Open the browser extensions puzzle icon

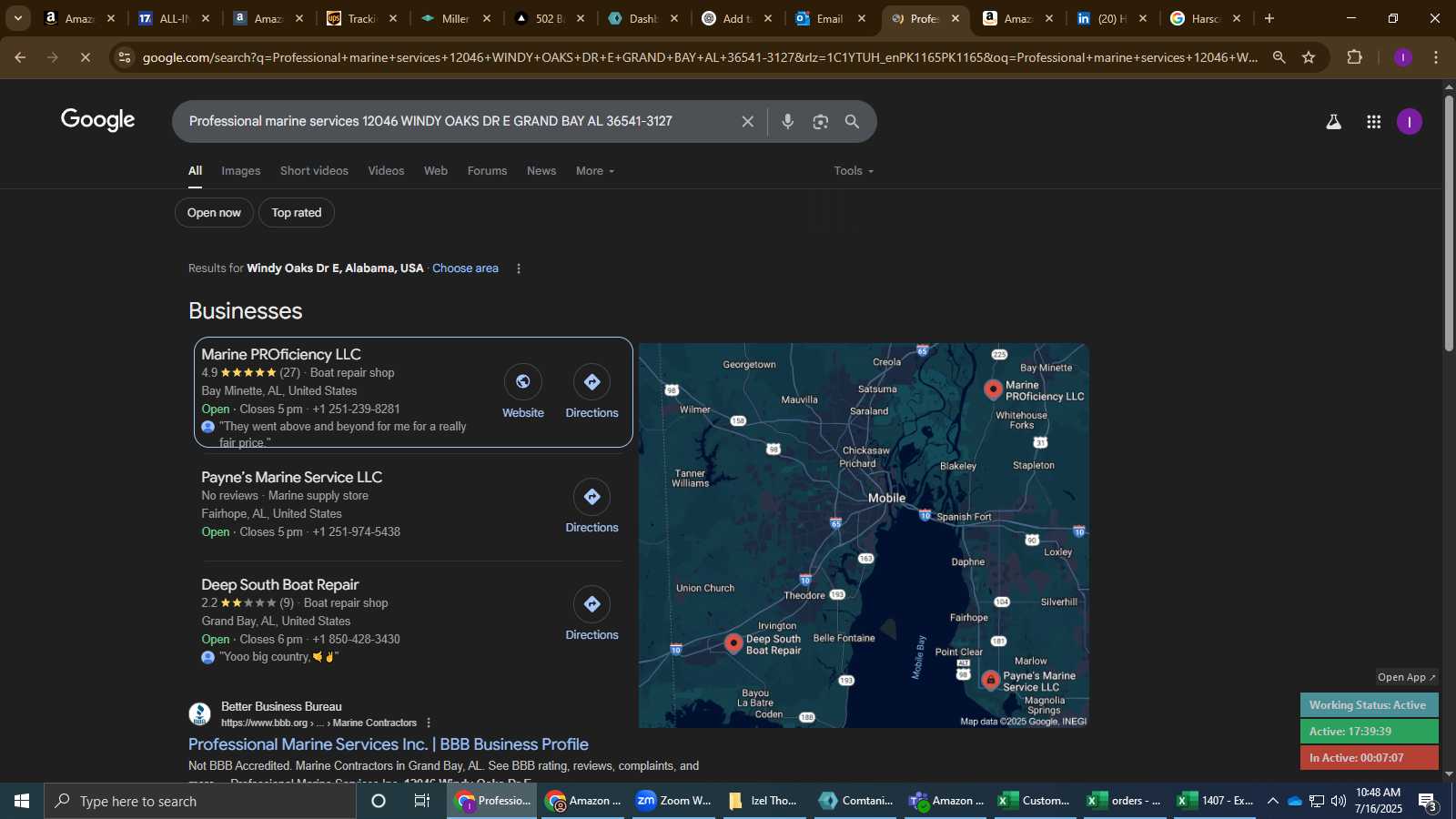(1355, 57)
